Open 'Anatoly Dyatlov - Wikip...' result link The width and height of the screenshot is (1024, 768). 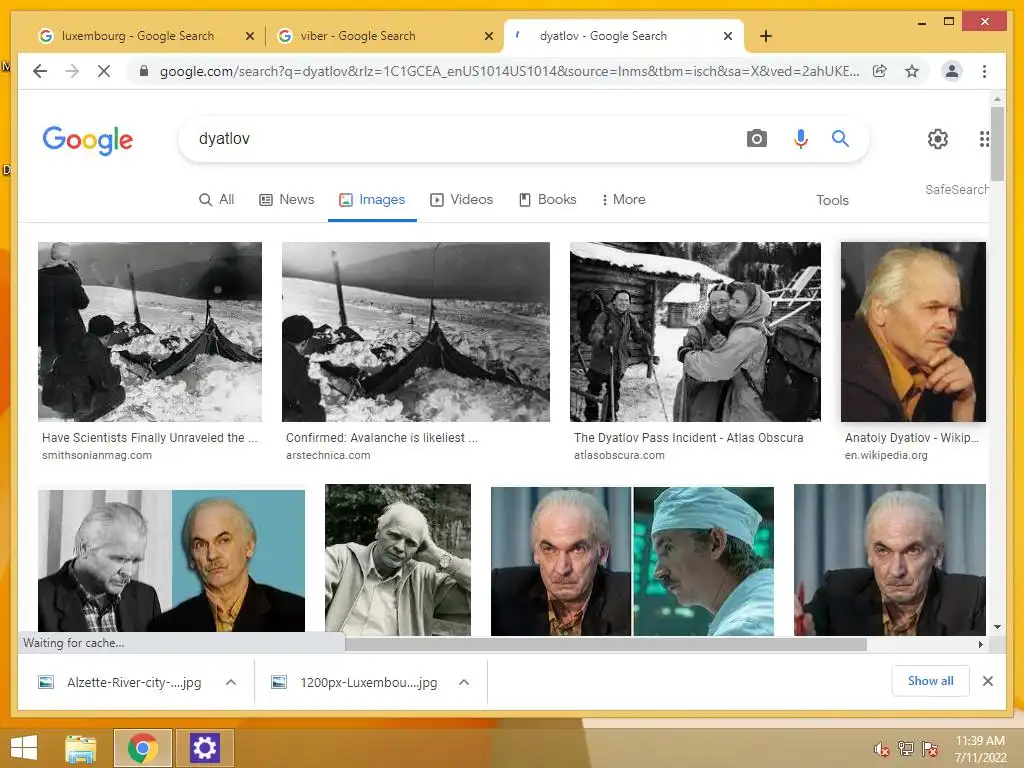912,438
